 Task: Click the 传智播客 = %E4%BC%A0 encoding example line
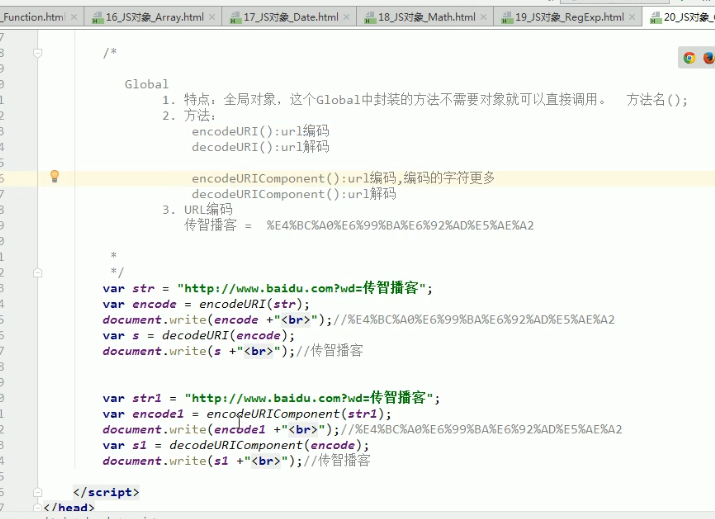359,225
